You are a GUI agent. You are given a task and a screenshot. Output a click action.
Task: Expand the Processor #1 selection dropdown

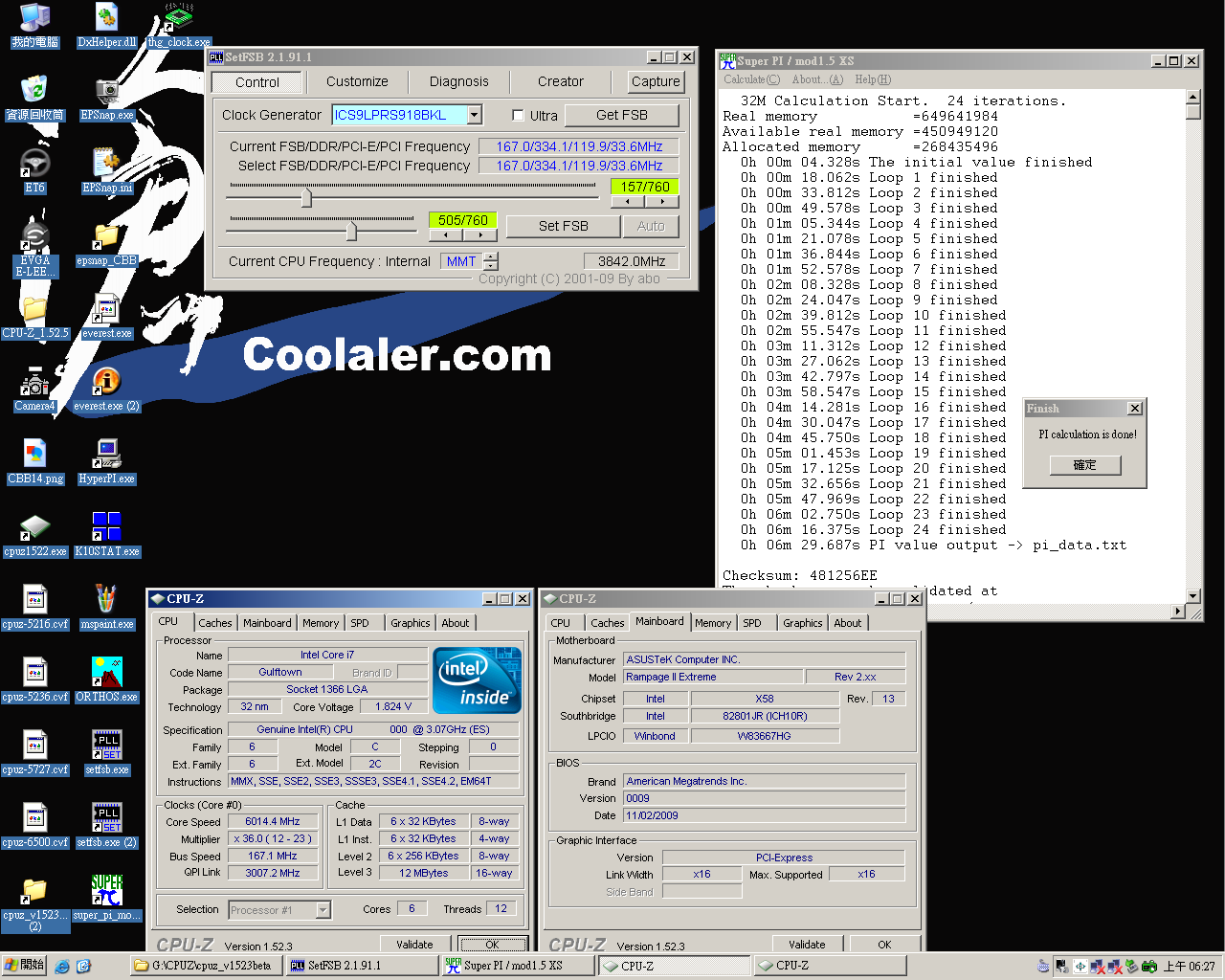click(x=323, y=910)
